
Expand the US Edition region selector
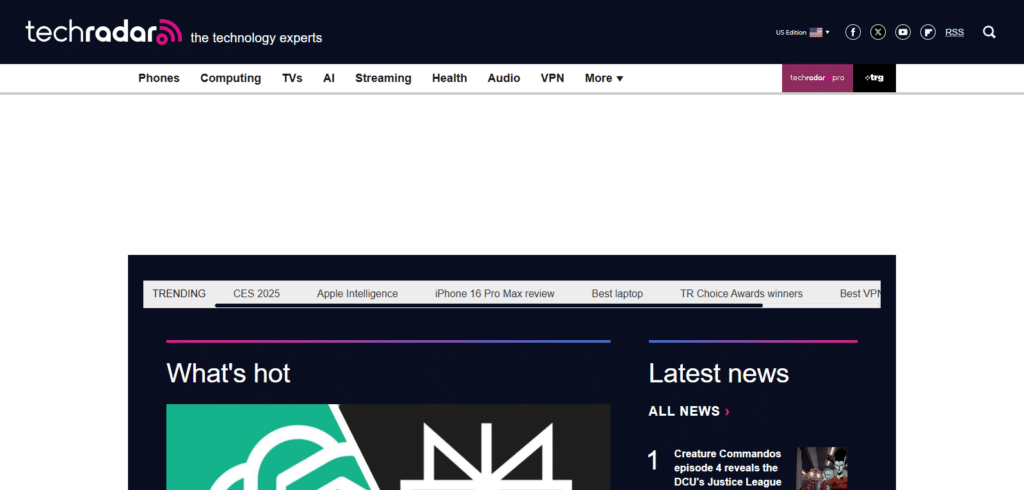[803, 32]
